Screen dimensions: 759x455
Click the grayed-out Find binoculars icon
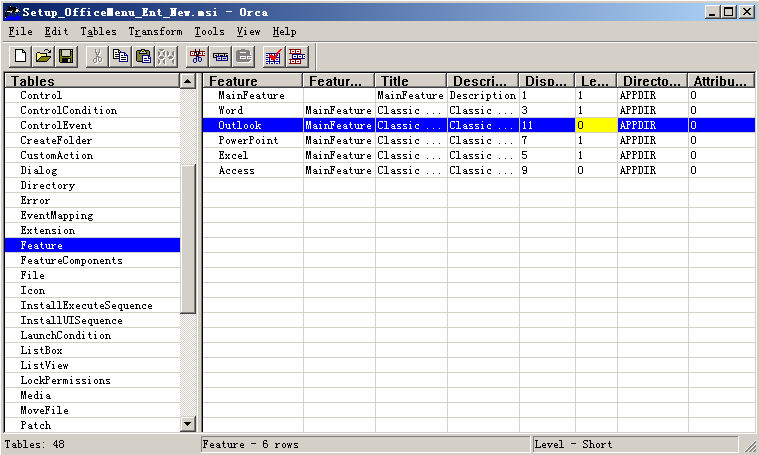click(166, 57)
